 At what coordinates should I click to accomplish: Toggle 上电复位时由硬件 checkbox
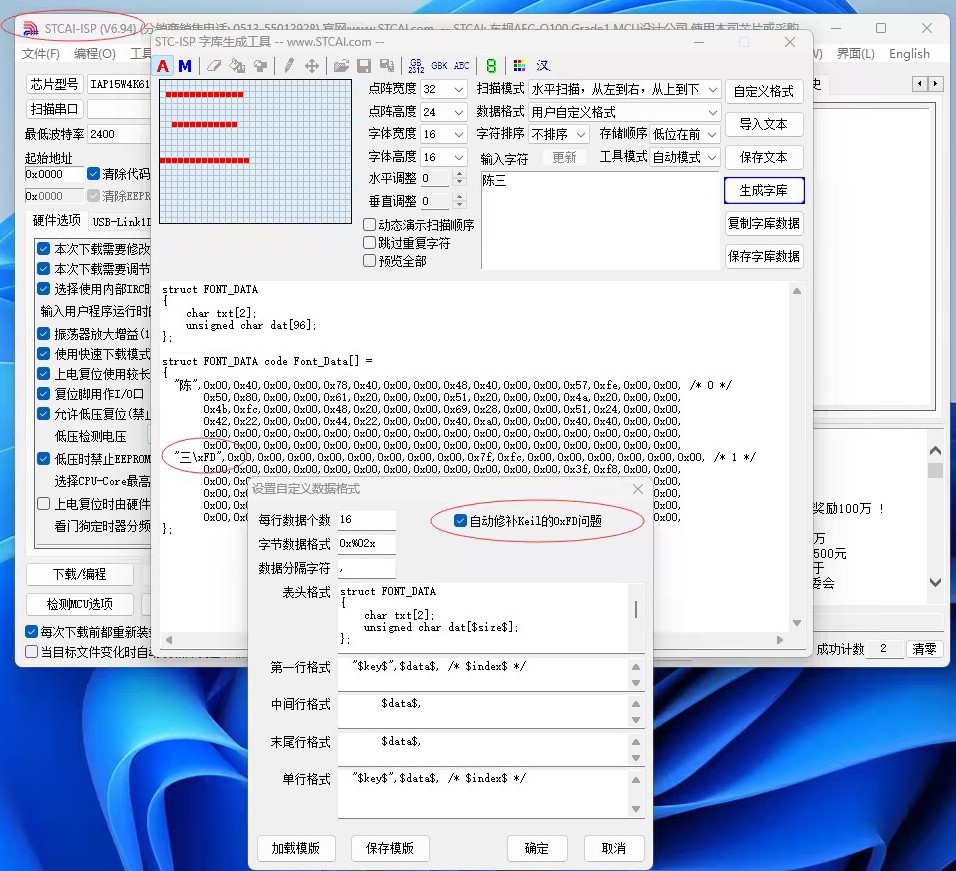click(43, 503)
